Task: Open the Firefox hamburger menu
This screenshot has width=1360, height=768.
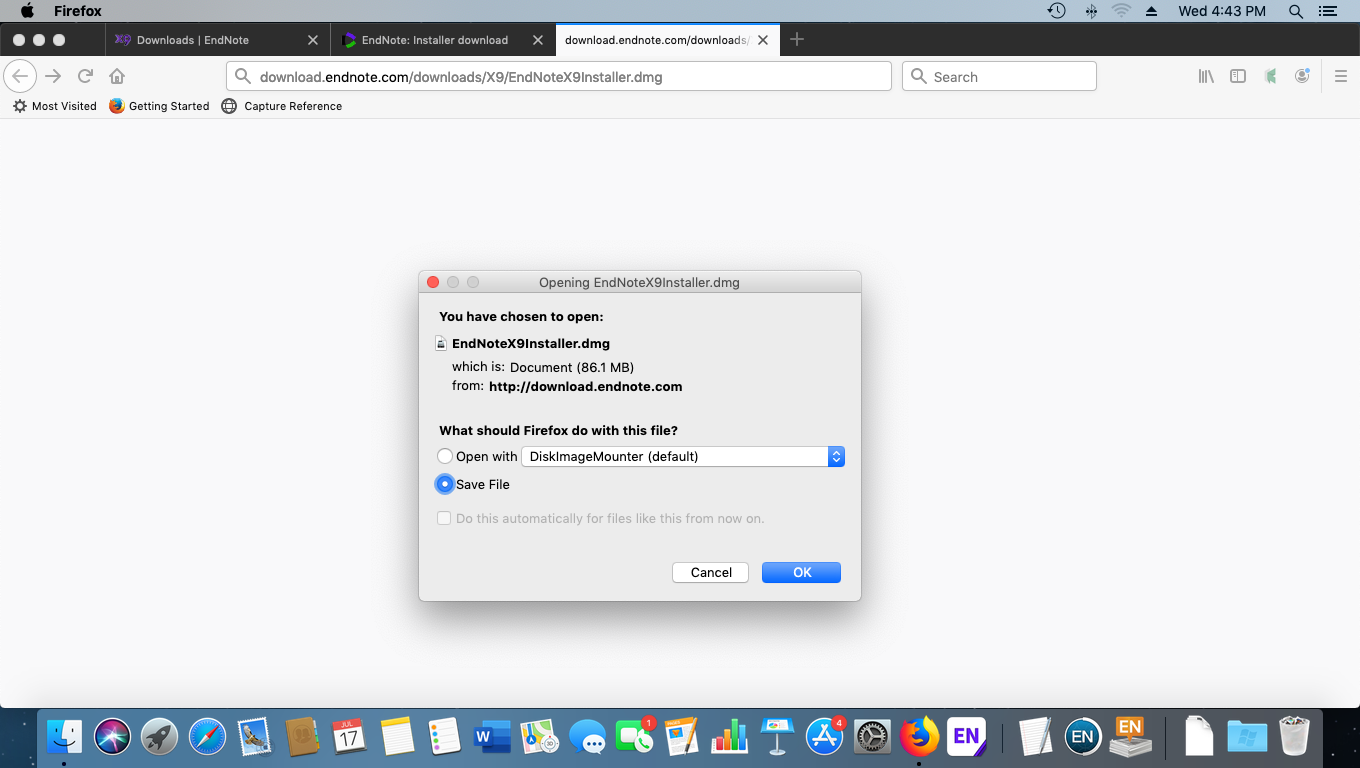Action: tap(1341, 76)
